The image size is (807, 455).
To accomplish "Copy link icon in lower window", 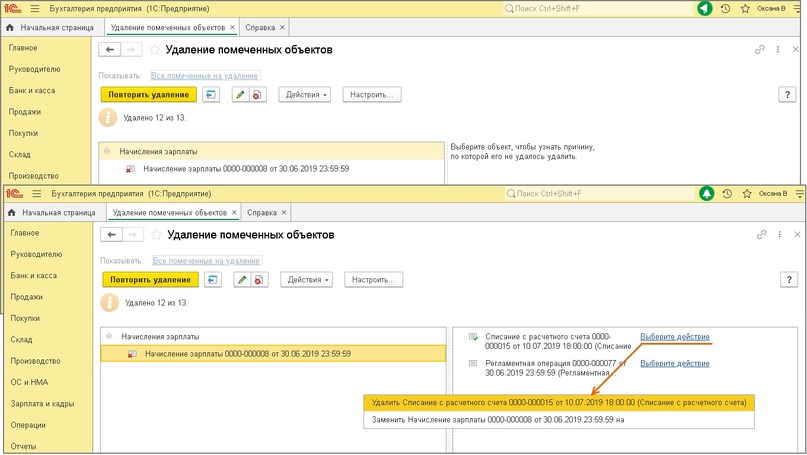I will click(x=762, y=235).
